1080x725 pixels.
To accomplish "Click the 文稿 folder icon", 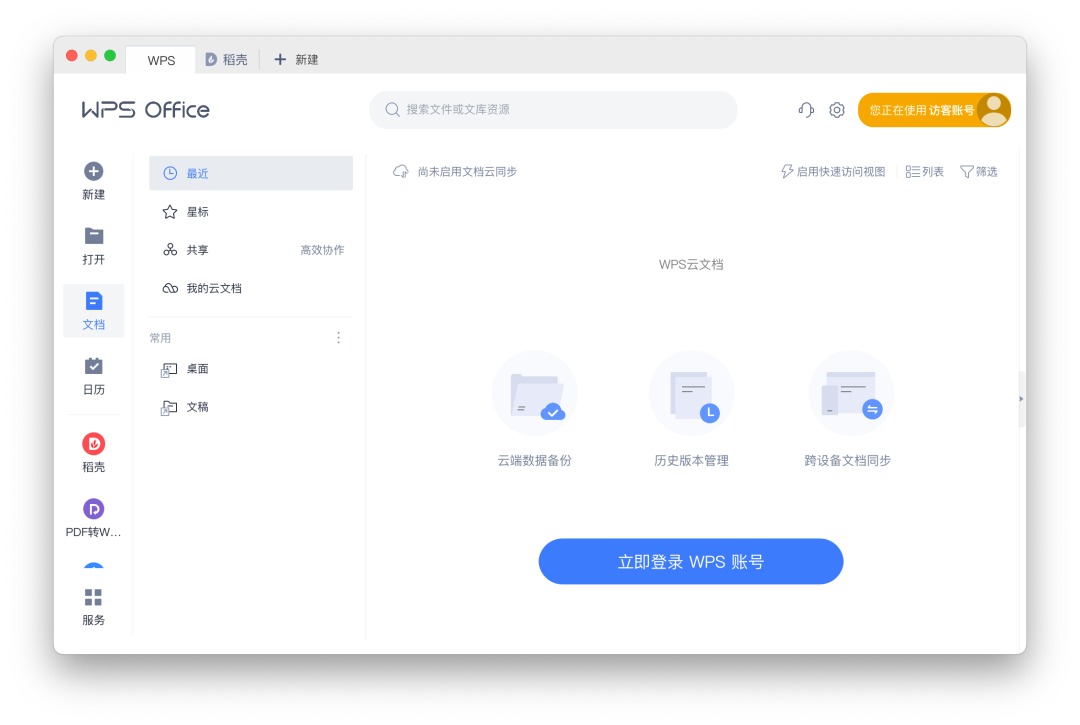I will 169,408.
